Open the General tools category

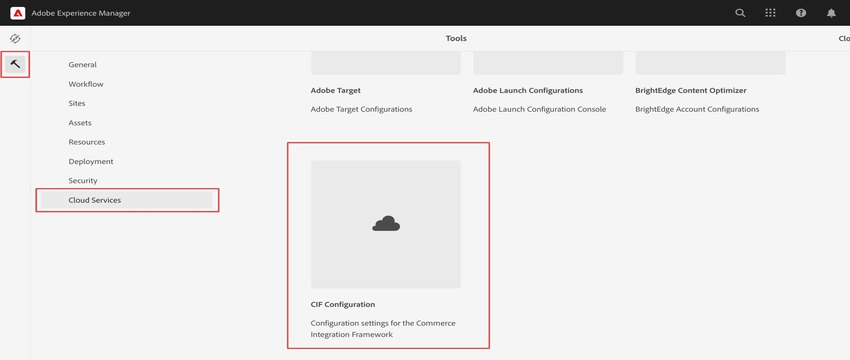click(x=82, y=65)
